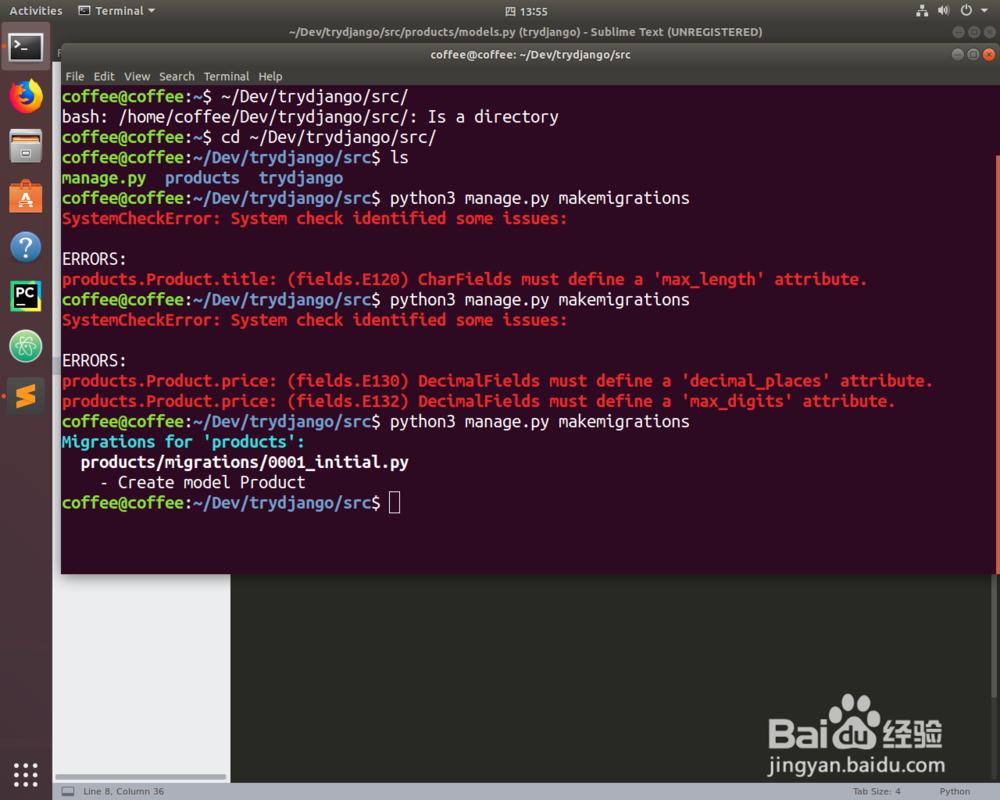Open the volume icon in top bar
This screenshot has height=800, width=1000.
point(943,11)
